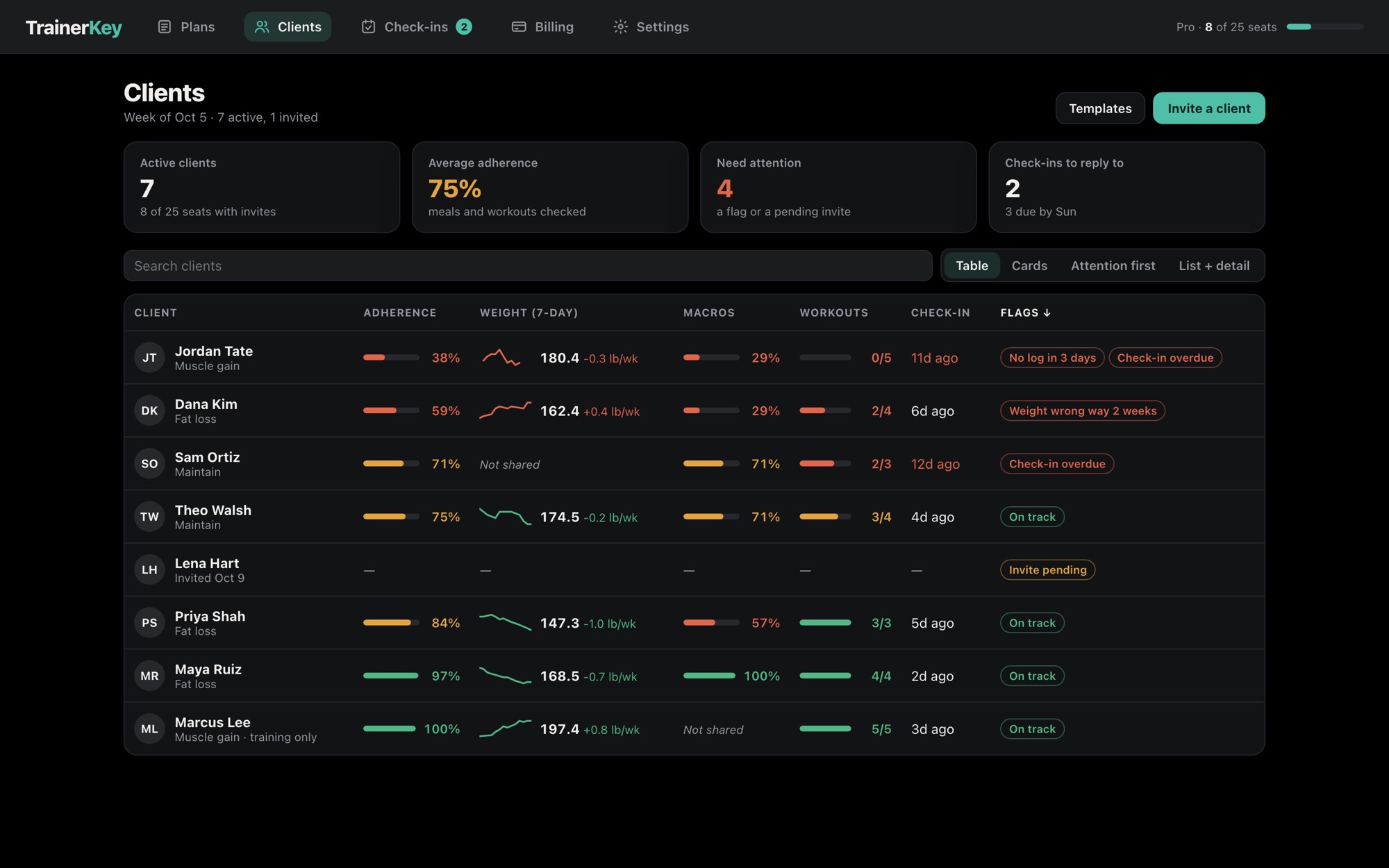The height and width of the screenshot is (868, 1389).
Task: Click Maya Ruiz's MR avatar
Action: 149,676
